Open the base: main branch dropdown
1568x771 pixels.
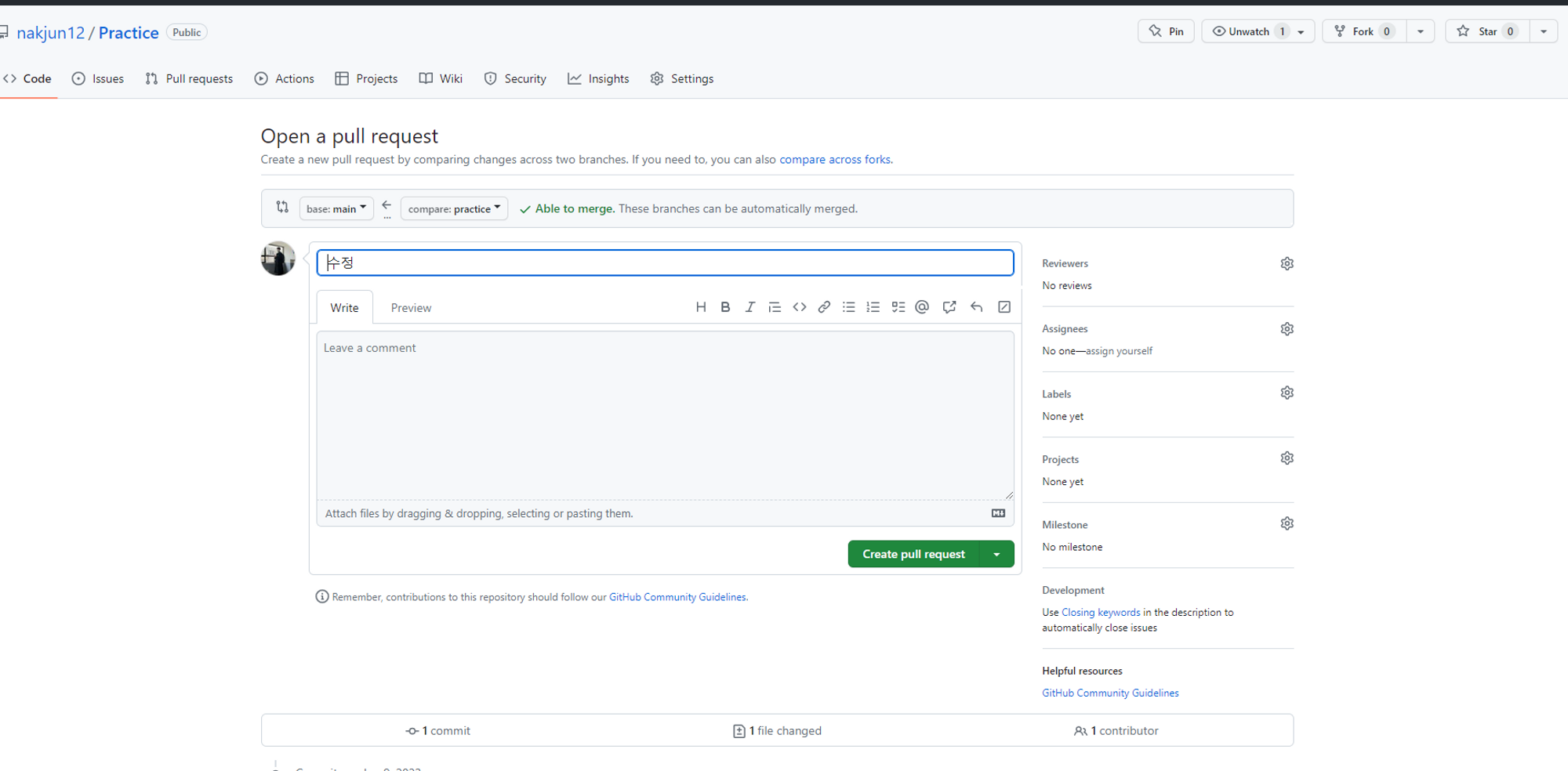tap(336, 208)
